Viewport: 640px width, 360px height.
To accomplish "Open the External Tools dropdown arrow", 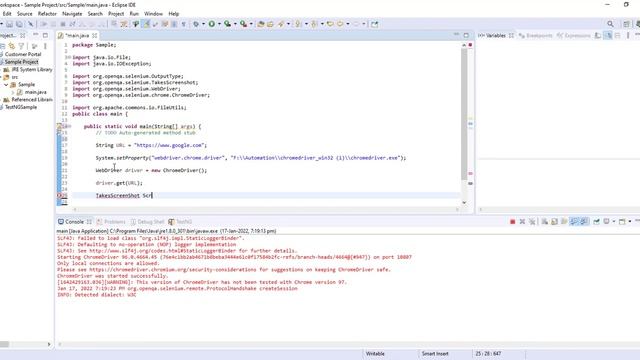I will click(x=251, y=24).
